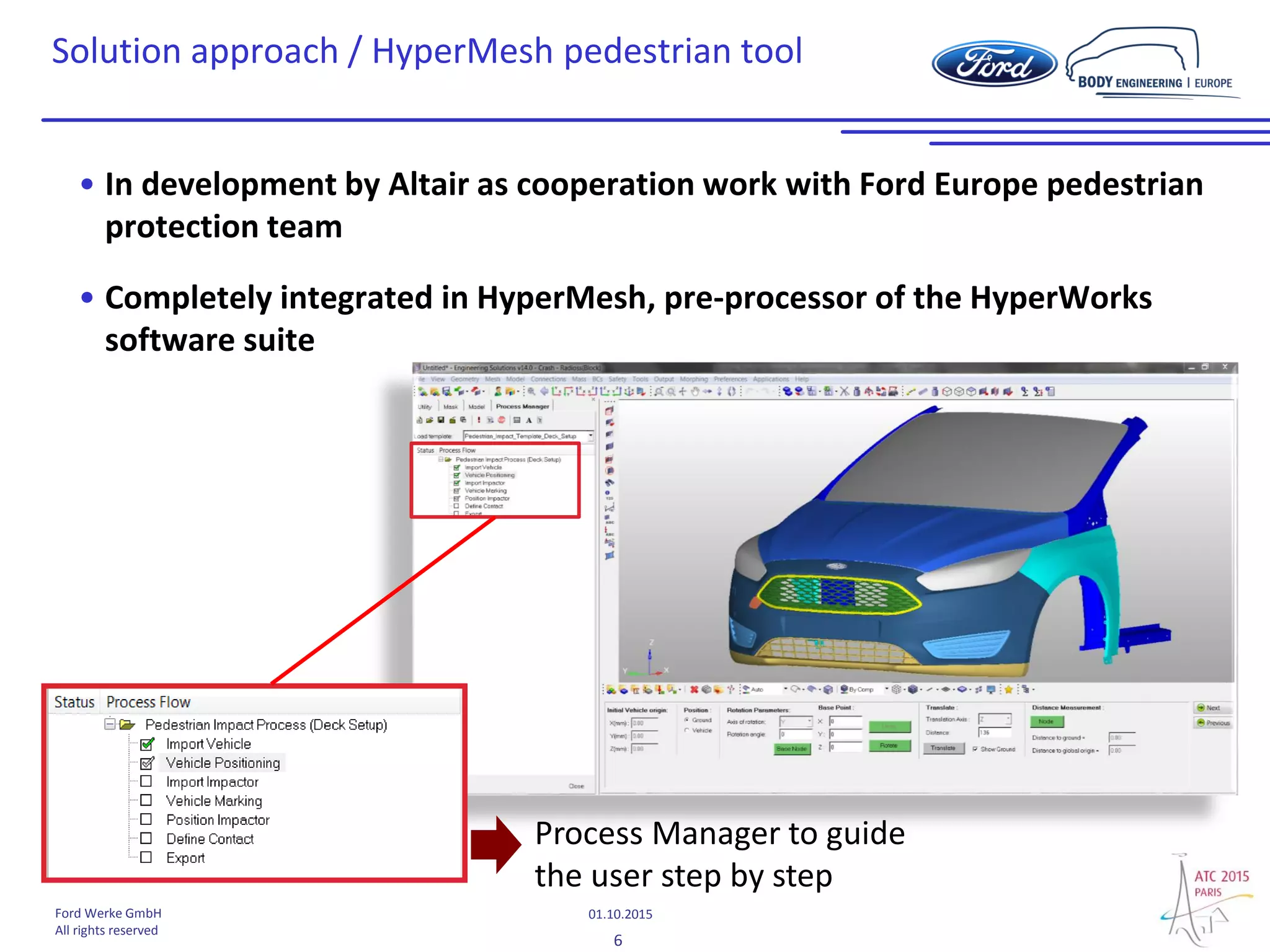Switch to the Mask tab
1270x952 pixels.
[x=451, y=407]
